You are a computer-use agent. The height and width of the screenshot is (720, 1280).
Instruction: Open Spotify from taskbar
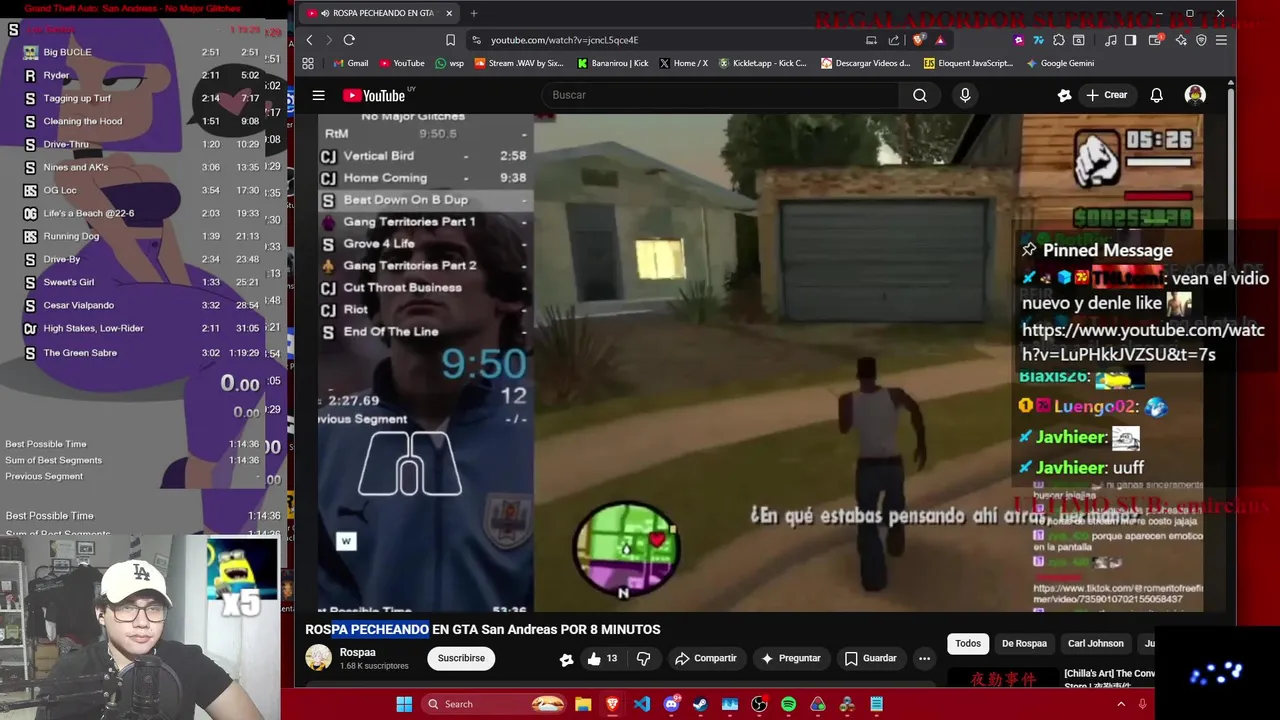(x=788, y=704)
